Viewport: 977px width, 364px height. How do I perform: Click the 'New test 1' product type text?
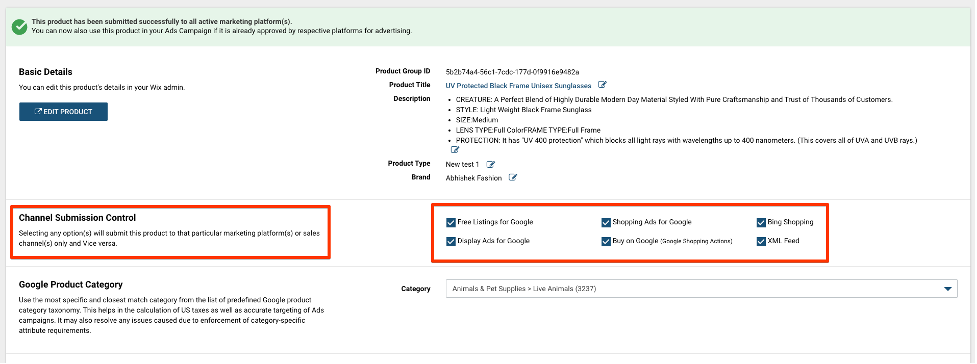pyautogui.click(x=462, y=165)
